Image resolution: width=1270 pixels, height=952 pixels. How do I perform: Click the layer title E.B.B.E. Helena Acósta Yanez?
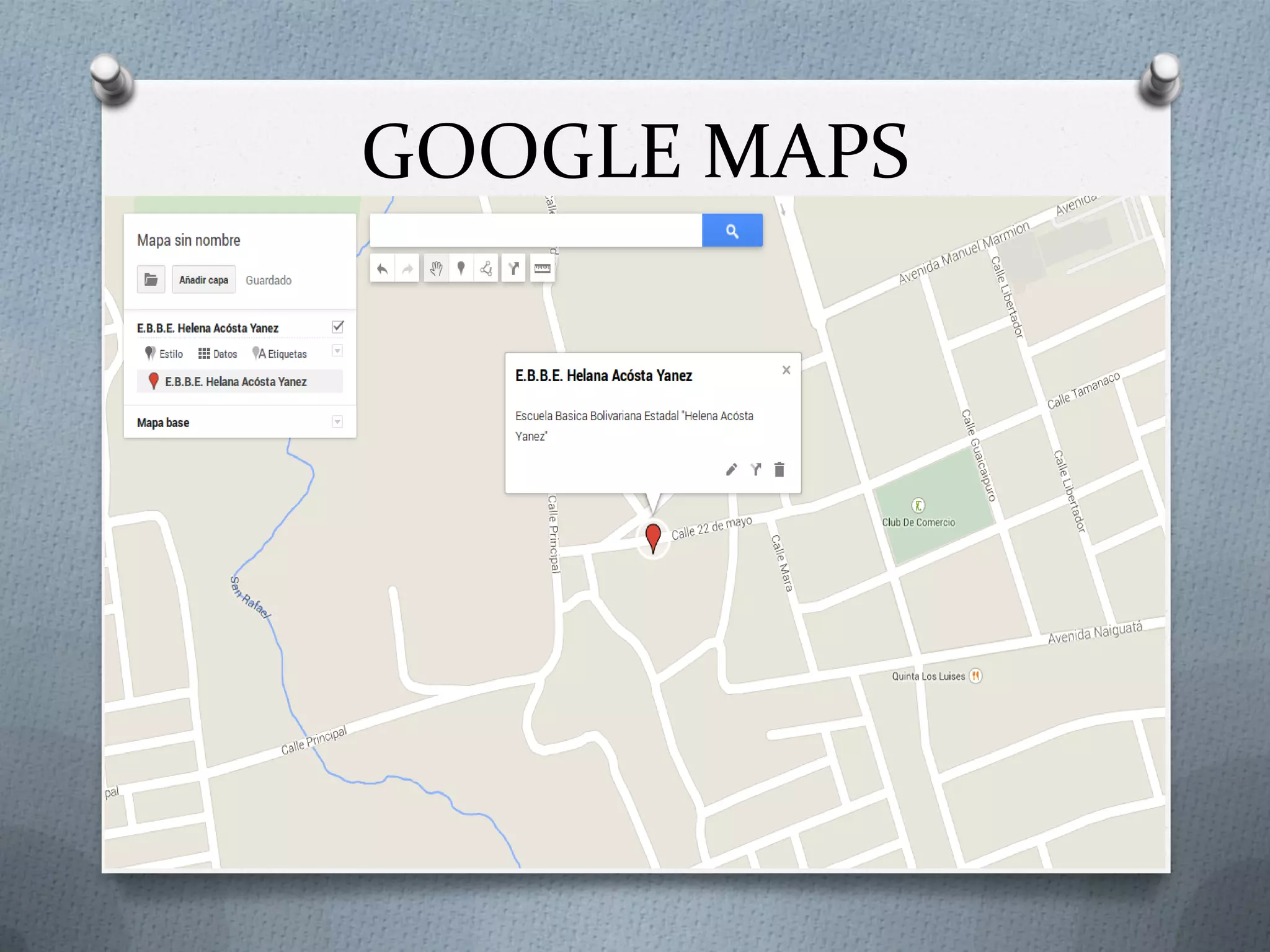[x=208, y=328]
